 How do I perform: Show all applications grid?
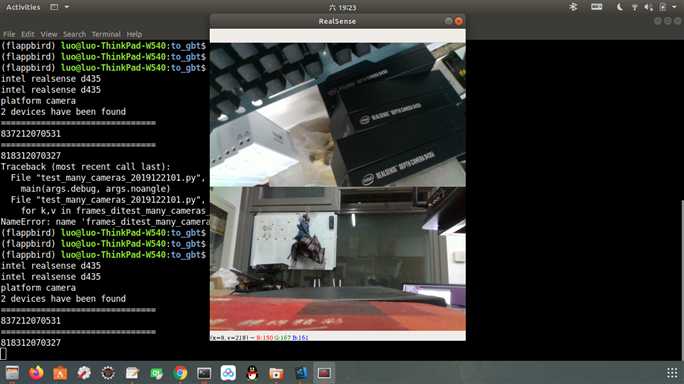(672, 373)
